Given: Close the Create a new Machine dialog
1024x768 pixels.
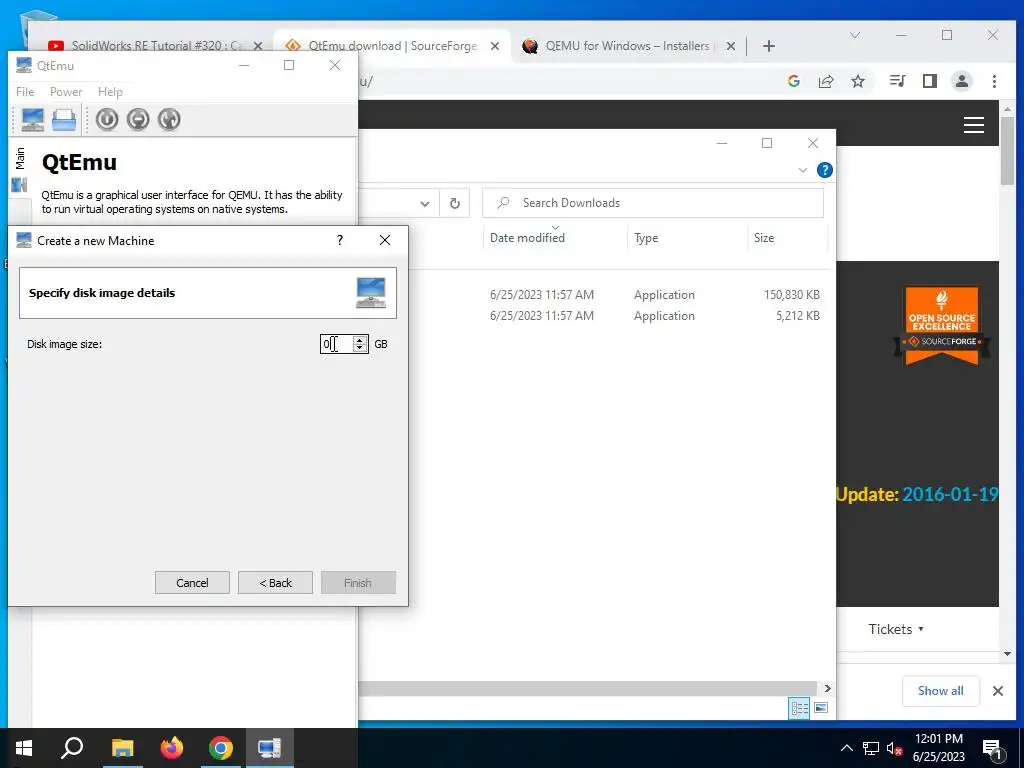Looking at the screenshot, I should (x=385, y=240).
